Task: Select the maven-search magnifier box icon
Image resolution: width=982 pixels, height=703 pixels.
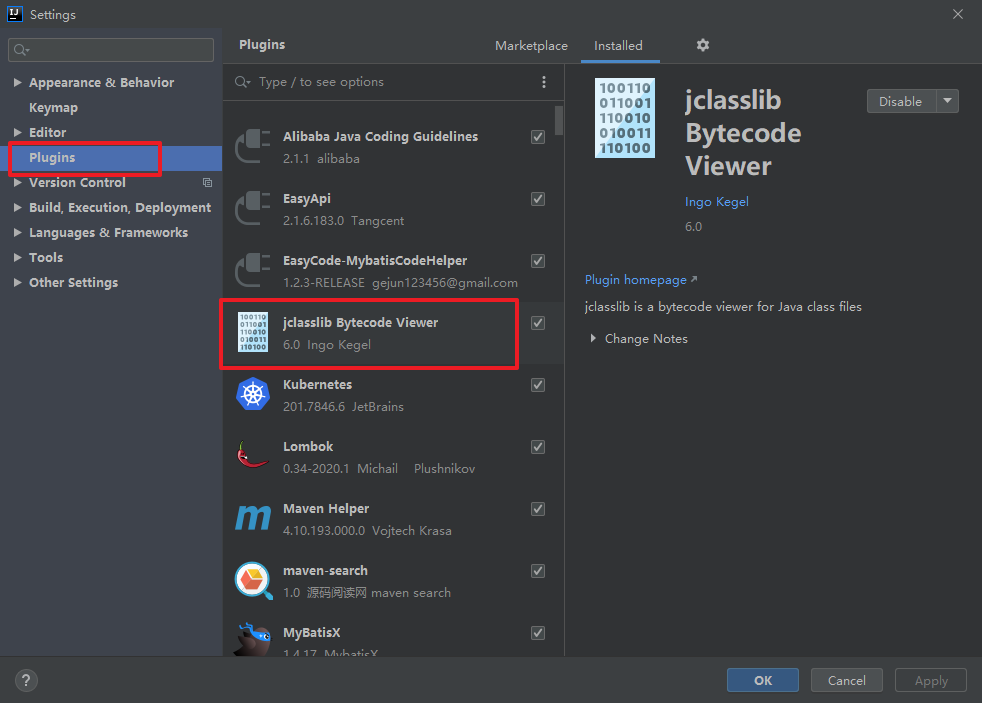Action: (254, 580)
